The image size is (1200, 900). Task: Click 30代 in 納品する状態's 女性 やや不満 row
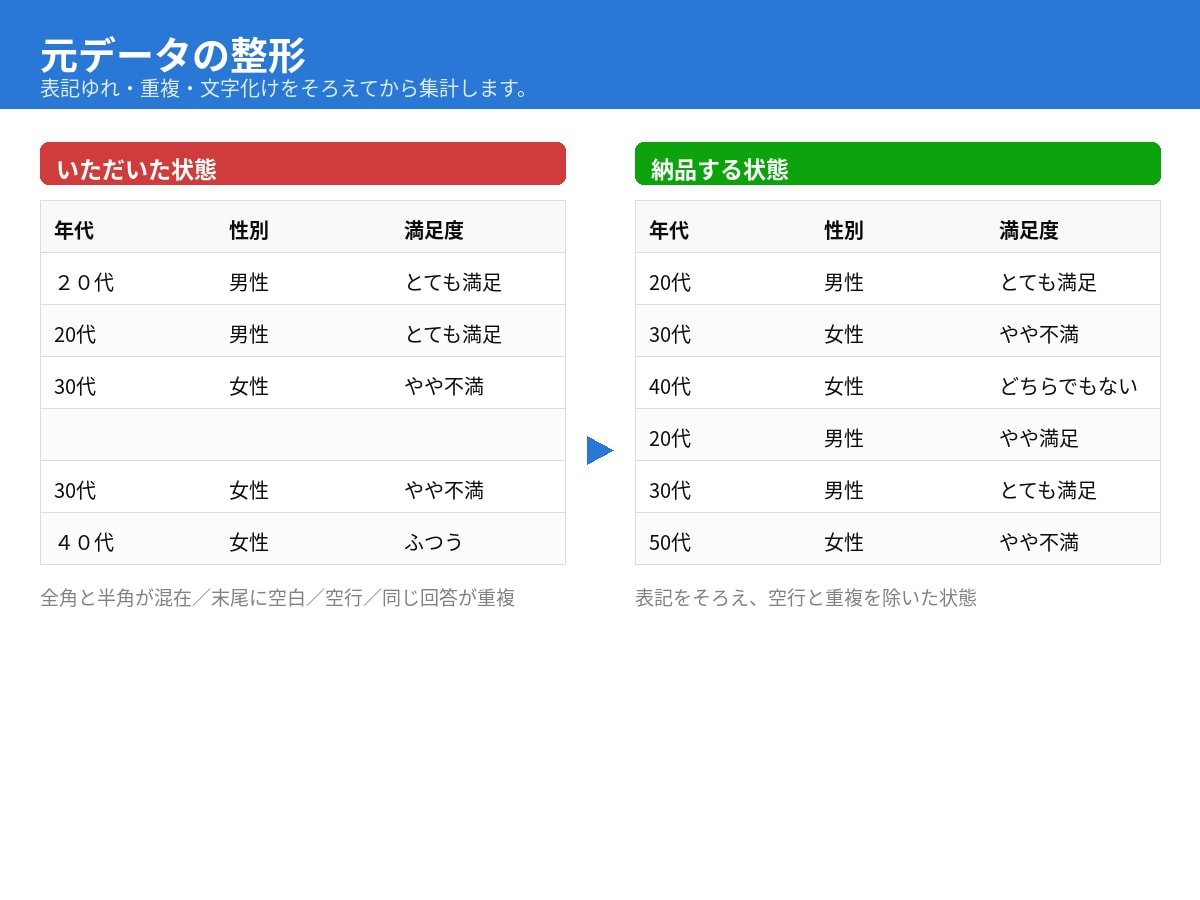[x=670, y=334]
